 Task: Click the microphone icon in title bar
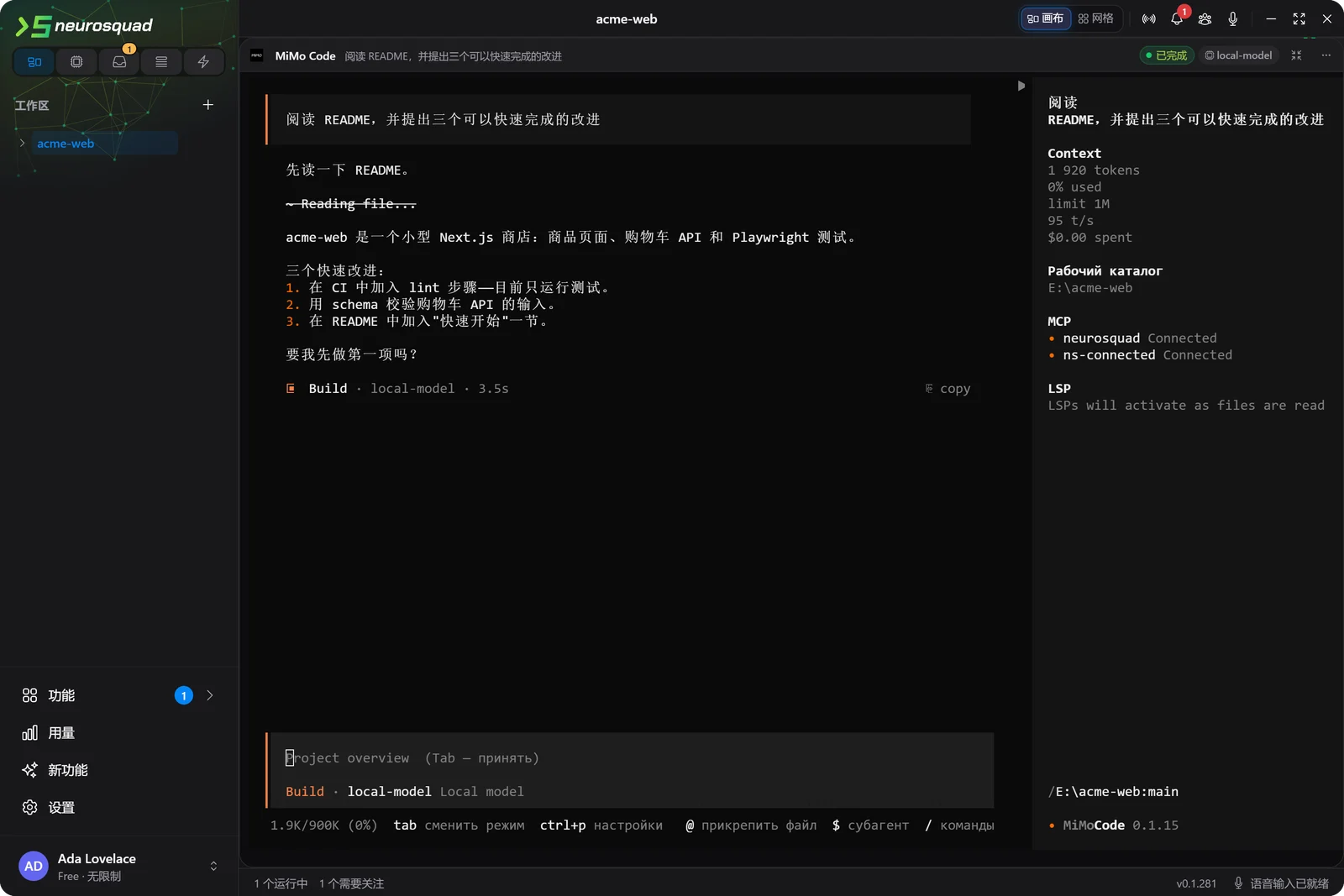[x=1232, y=18]
